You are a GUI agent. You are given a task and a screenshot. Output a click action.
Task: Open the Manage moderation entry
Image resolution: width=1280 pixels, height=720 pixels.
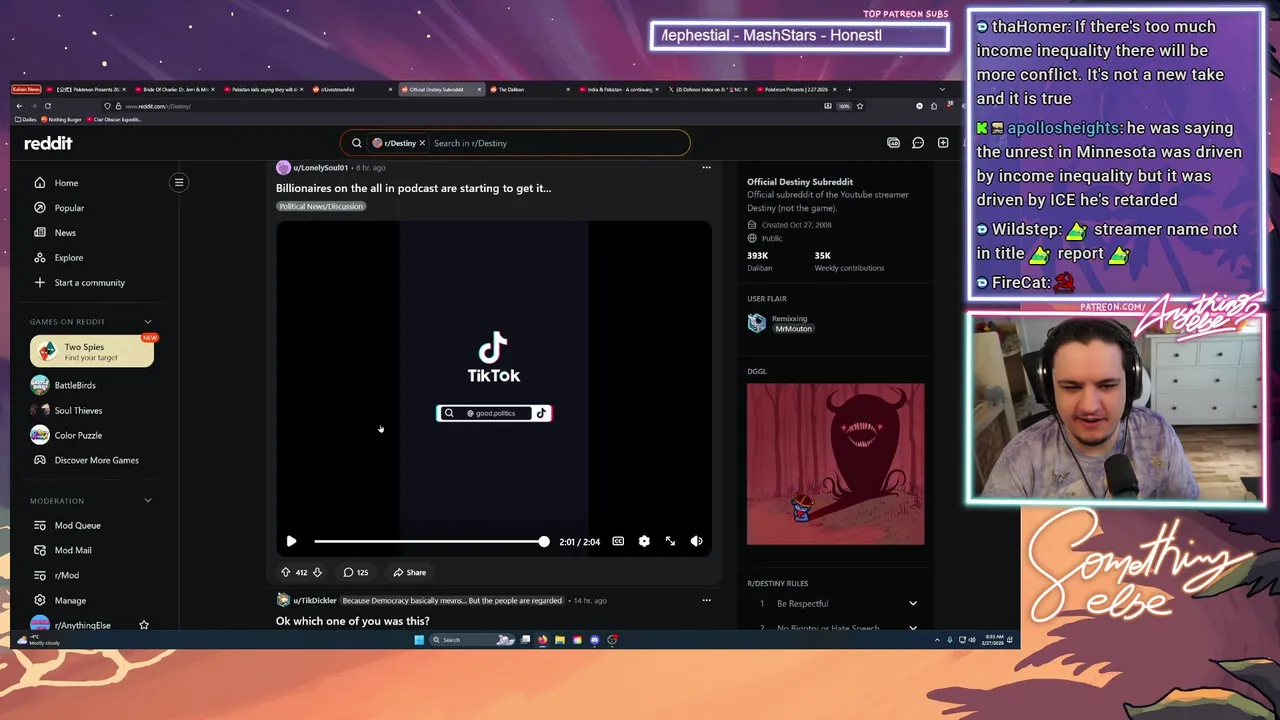(x=70, y=600)
